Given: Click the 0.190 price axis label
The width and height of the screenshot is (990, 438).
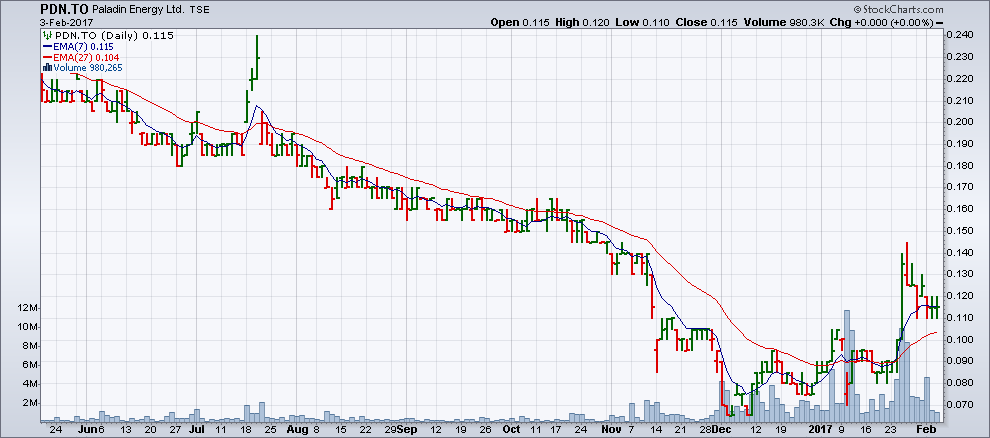Looking at the screenshot, I should click(x=962, y=144).
